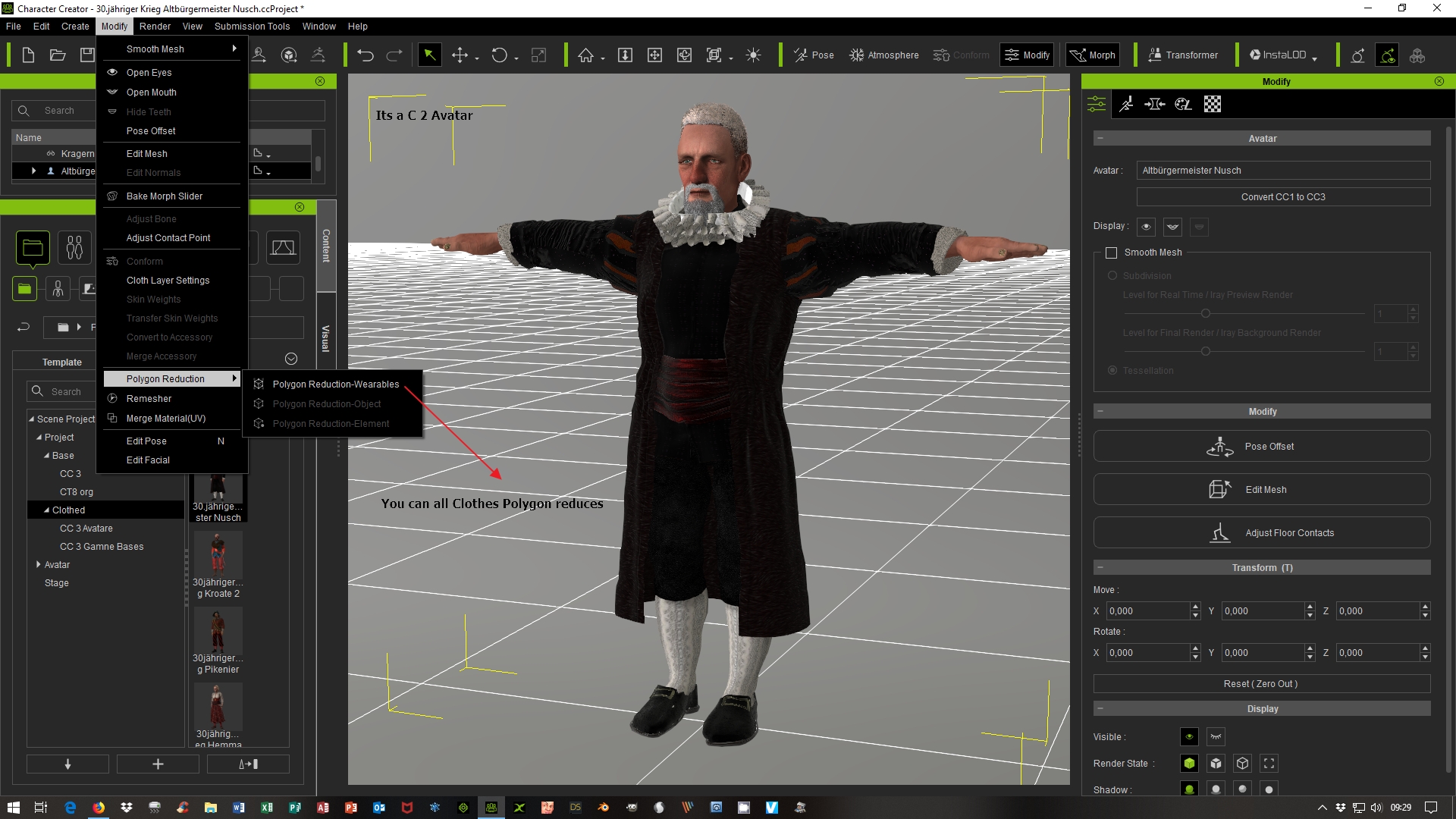Select Polygon Reduction-Wearables menu item

(337, 384)
